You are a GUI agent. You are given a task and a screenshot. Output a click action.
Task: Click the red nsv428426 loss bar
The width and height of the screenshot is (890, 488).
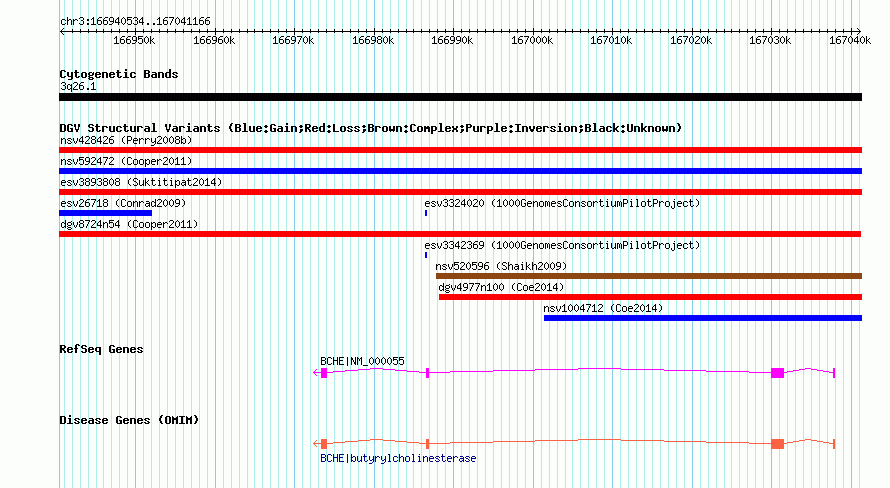[x=460, y=150]
